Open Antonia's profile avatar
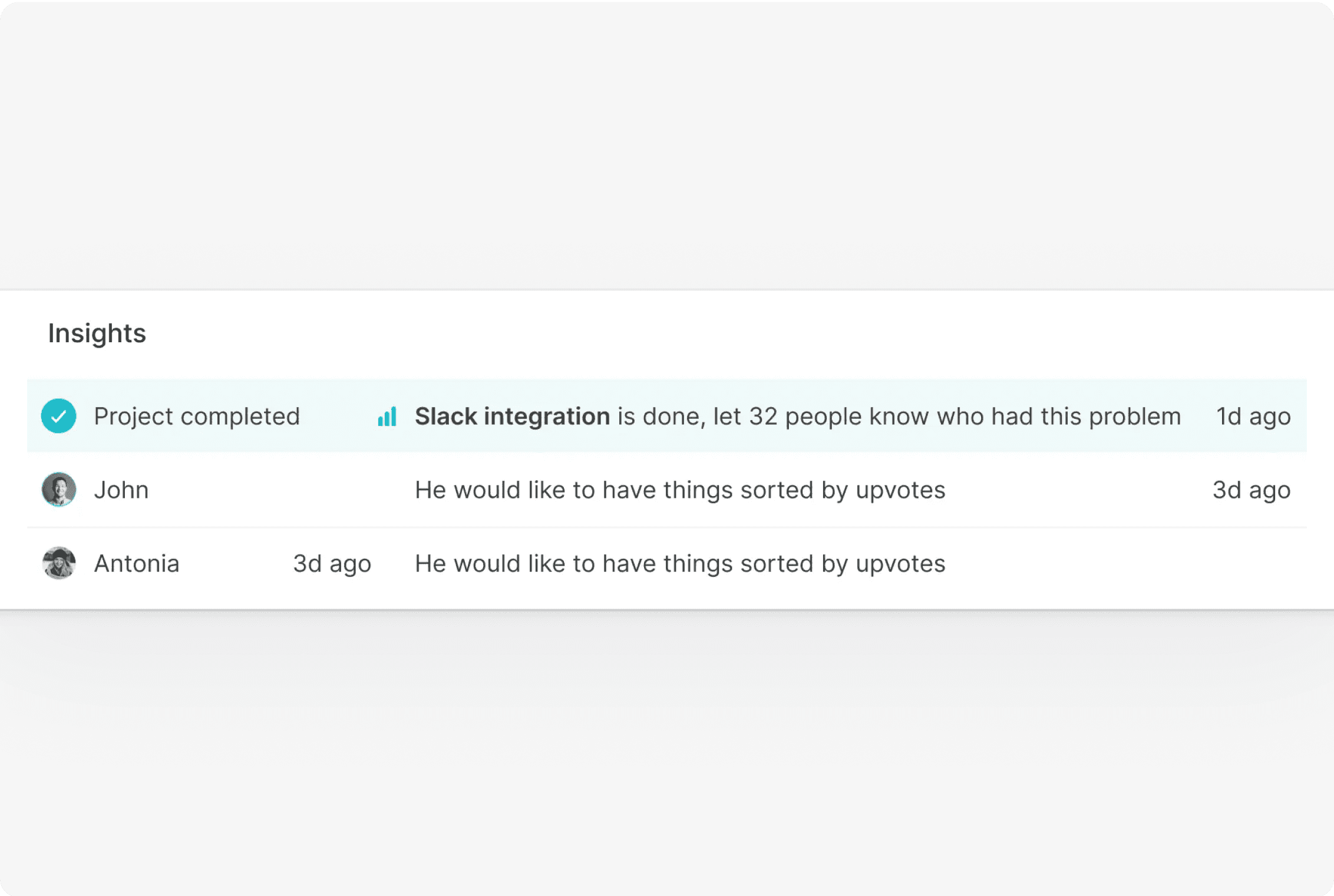The image size is (1334, 896). click(58, 563)
